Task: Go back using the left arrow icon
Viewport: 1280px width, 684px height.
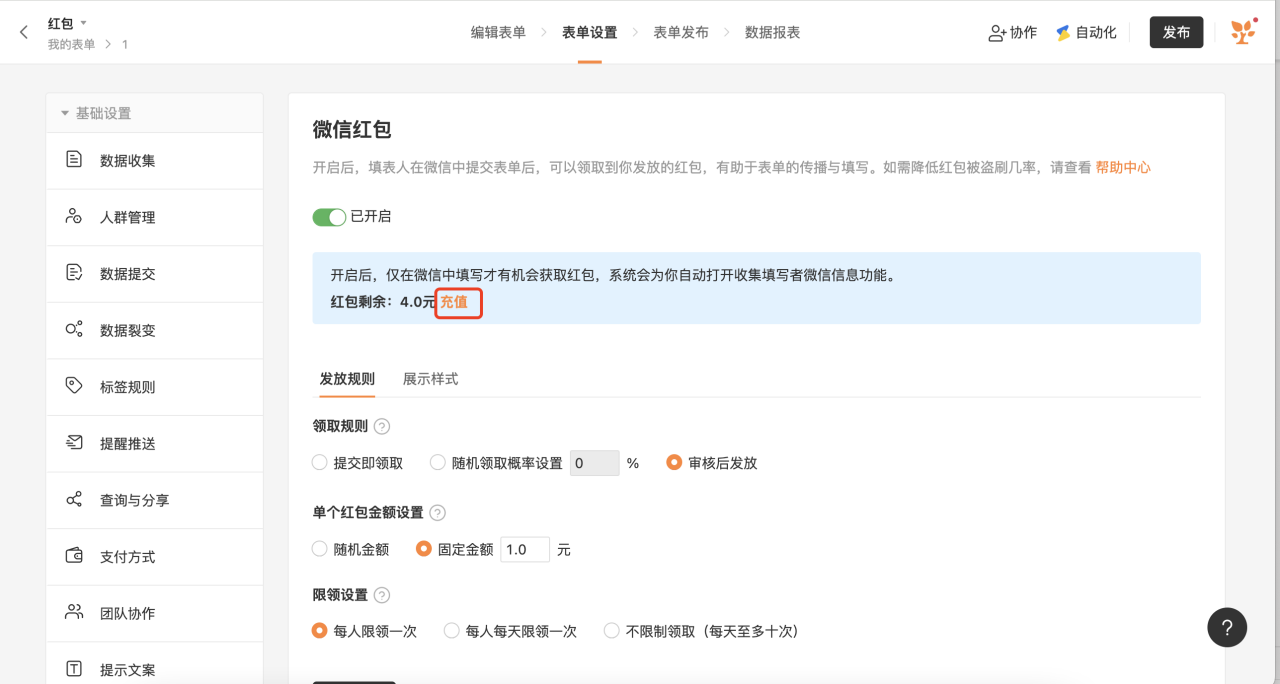Action: click(24, 32)
